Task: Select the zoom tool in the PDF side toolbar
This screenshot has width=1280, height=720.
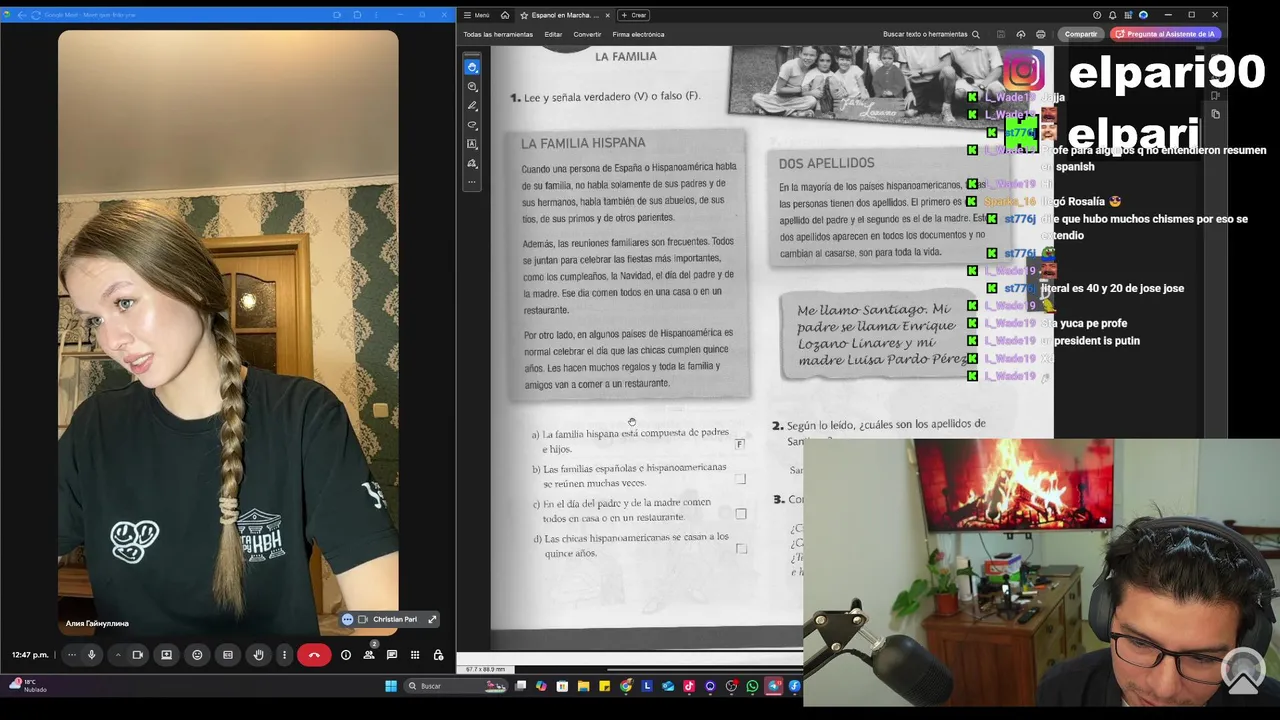Action: pyautogui.click(x=472, y=87)
